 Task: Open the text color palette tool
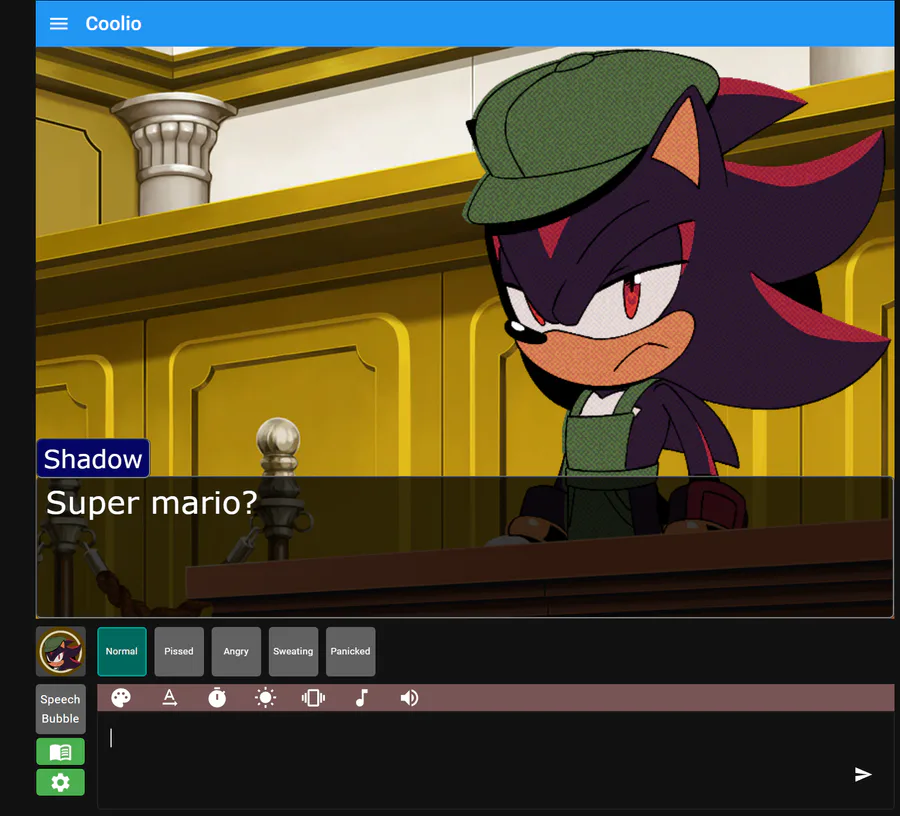point(121,698)
